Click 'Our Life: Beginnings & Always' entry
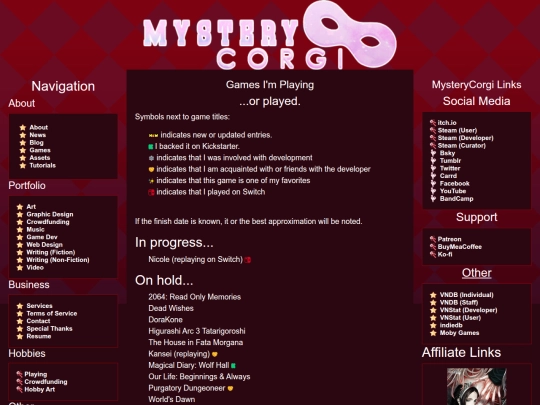 199,376
